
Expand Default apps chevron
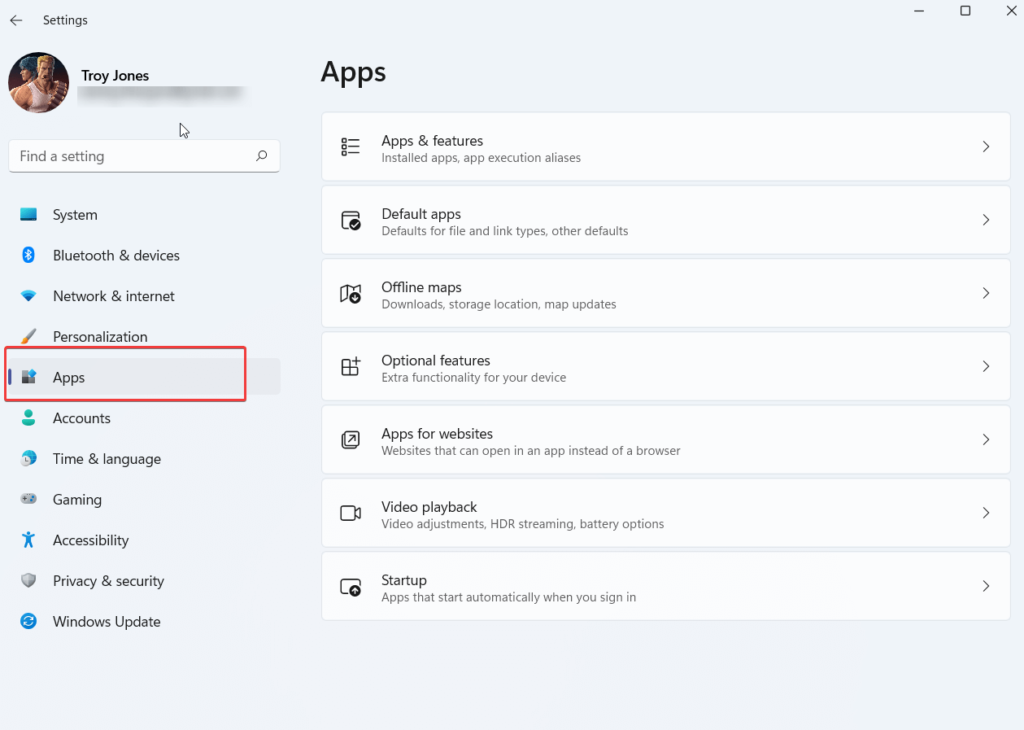986,220
